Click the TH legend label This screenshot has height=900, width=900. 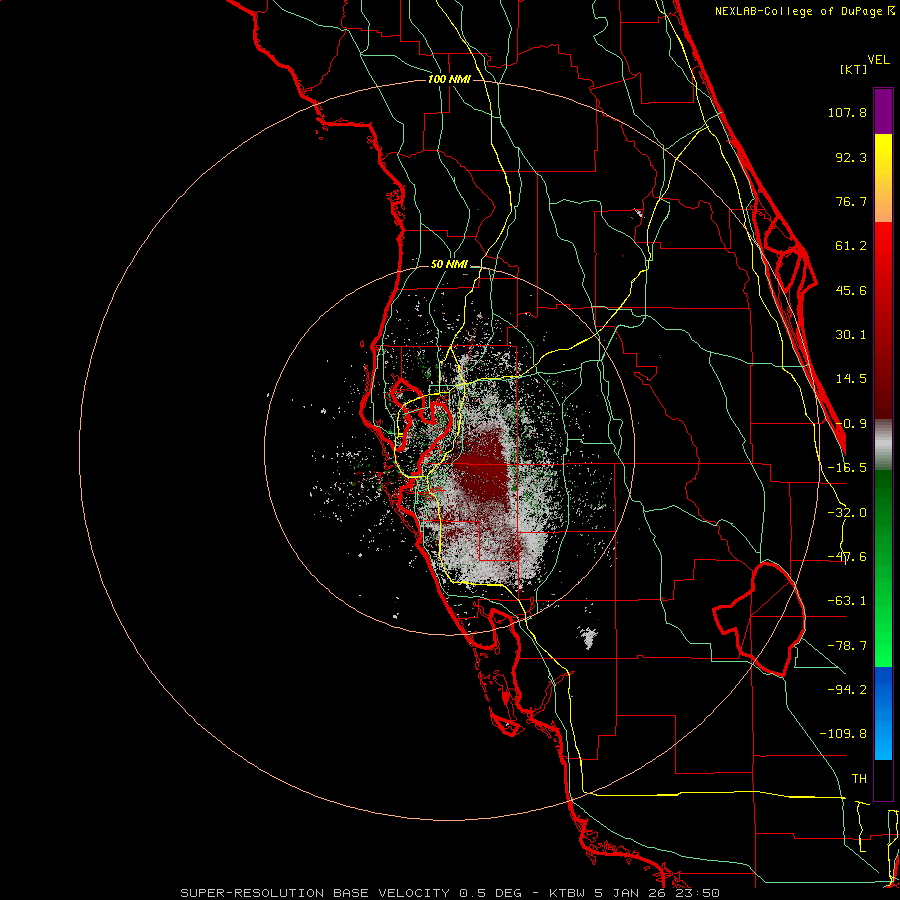pos(859,778)
